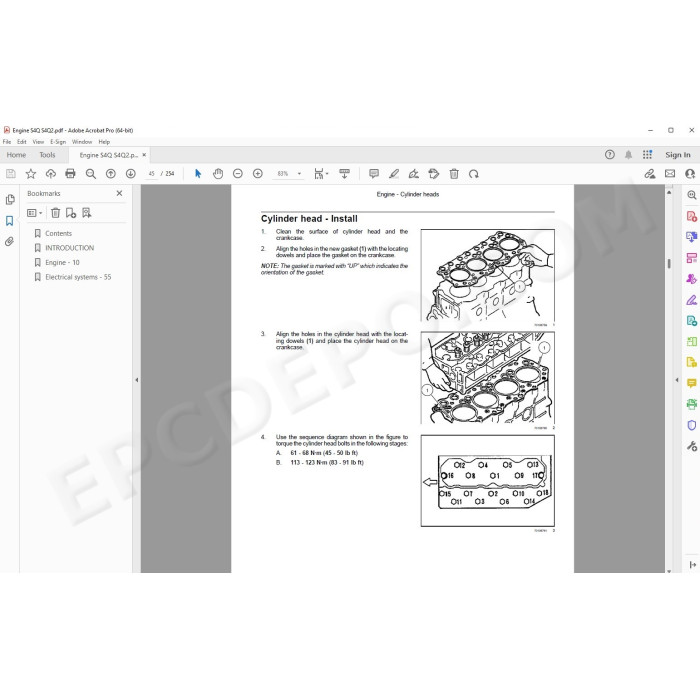This screenshot has width=700, height=700.
Task: Send file by email envelope icon
Action: [x=670, y=174]
